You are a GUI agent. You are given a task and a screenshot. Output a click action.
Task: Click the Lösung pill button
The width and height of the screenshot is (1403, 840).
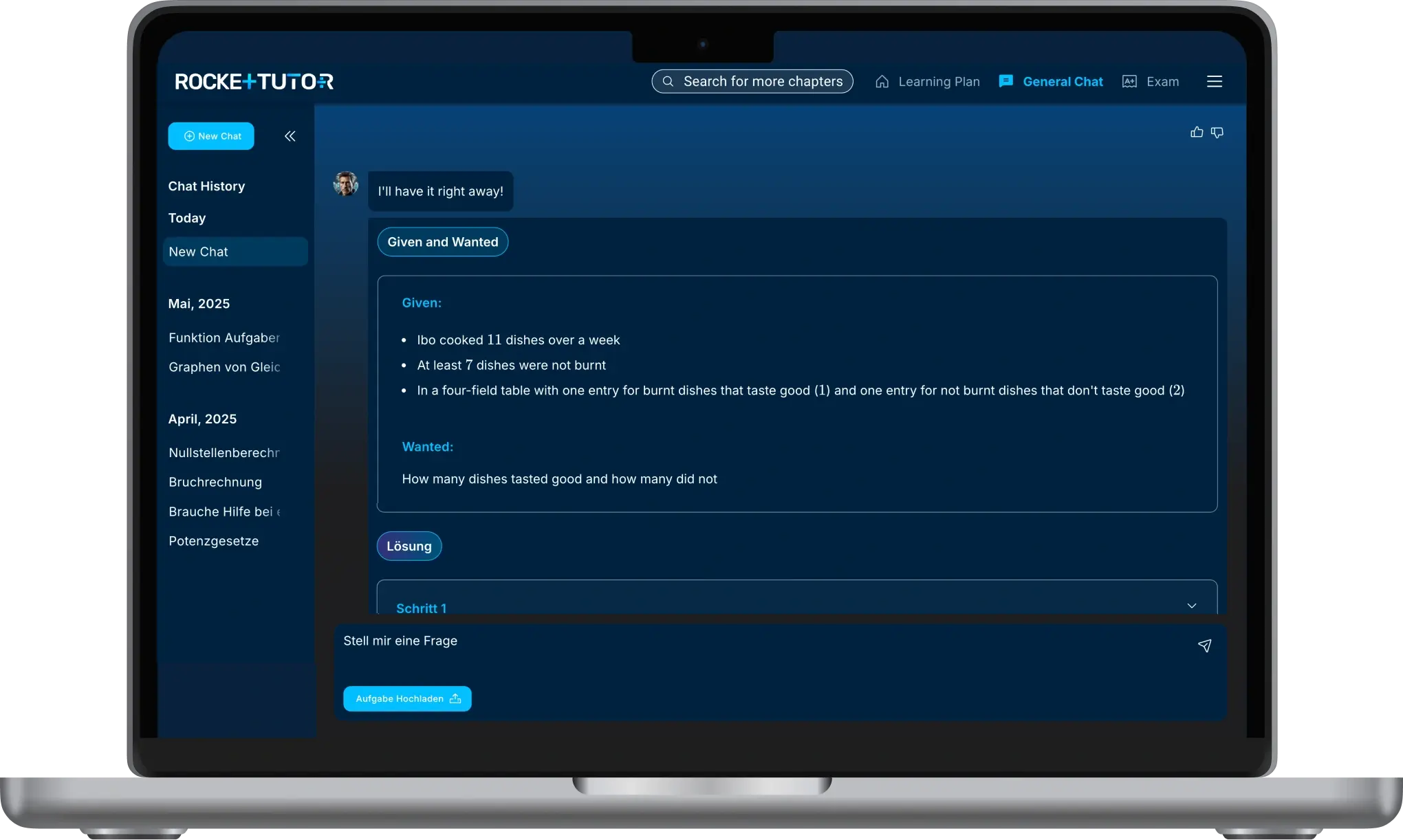pos(409,546)
